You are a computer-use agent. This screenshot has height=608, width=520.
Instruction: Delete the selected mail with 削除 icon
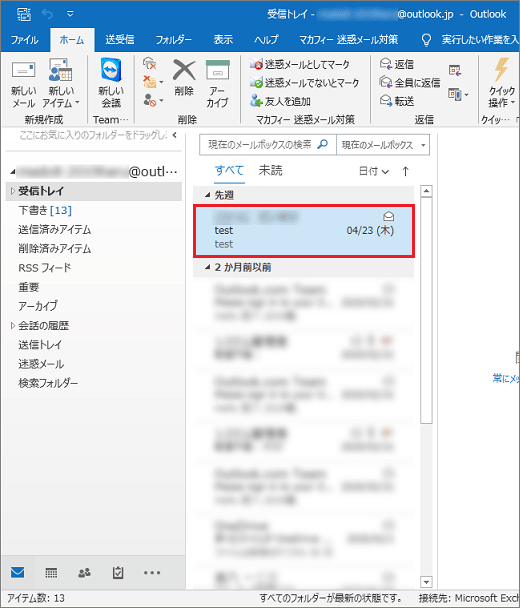184,78
